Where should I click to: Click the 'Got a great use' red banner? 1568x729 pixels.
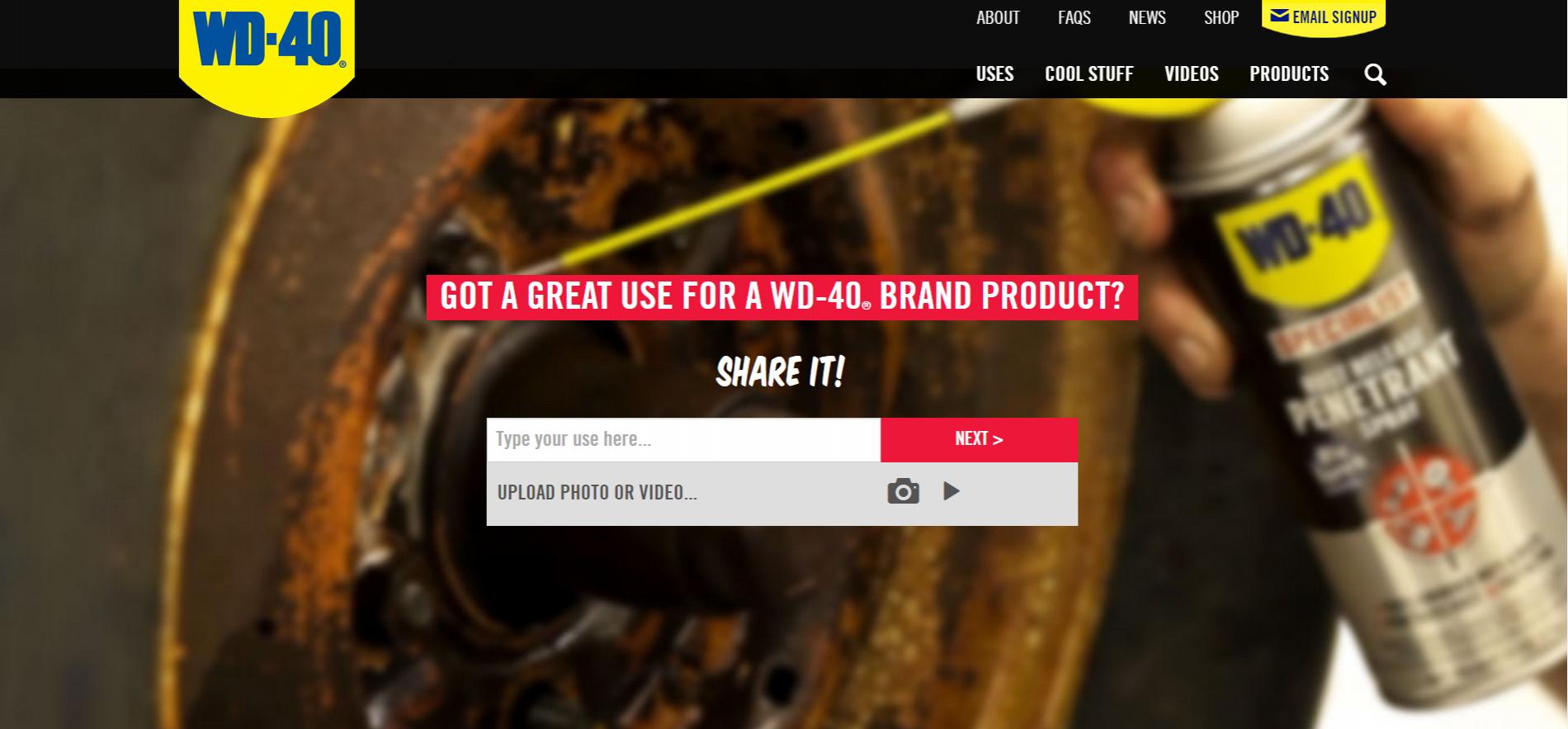pyautogui.click(x=782, y=297)
